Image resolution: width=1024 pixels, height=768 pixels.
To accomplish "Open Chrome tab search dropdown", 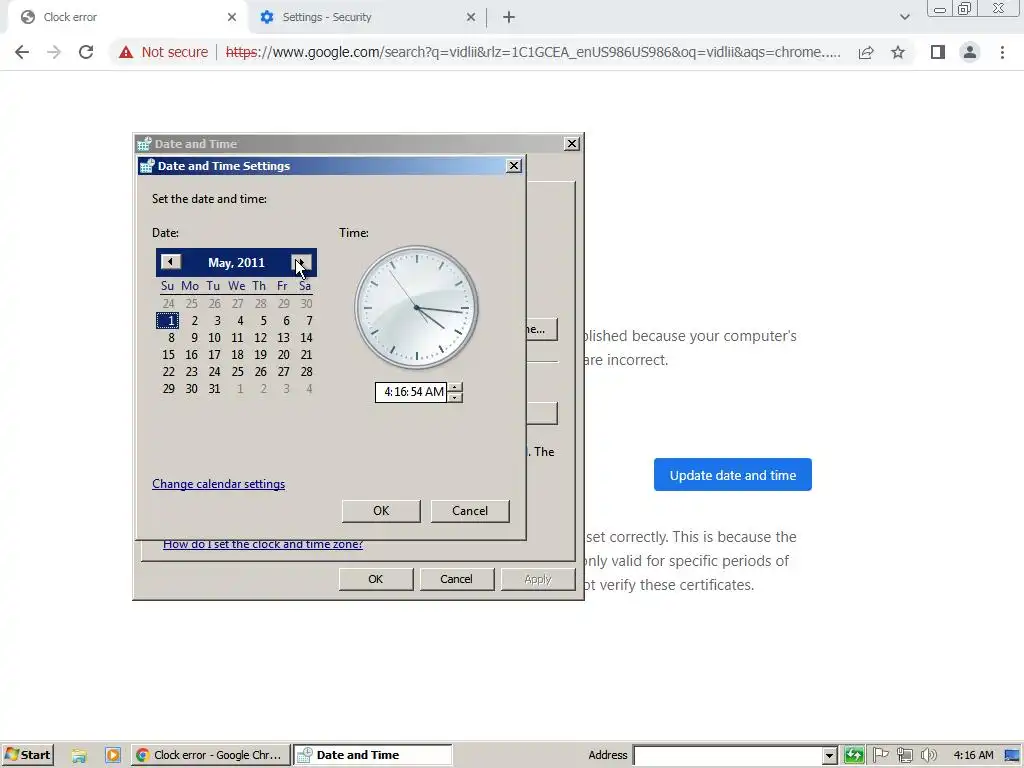I will [904, 17].
